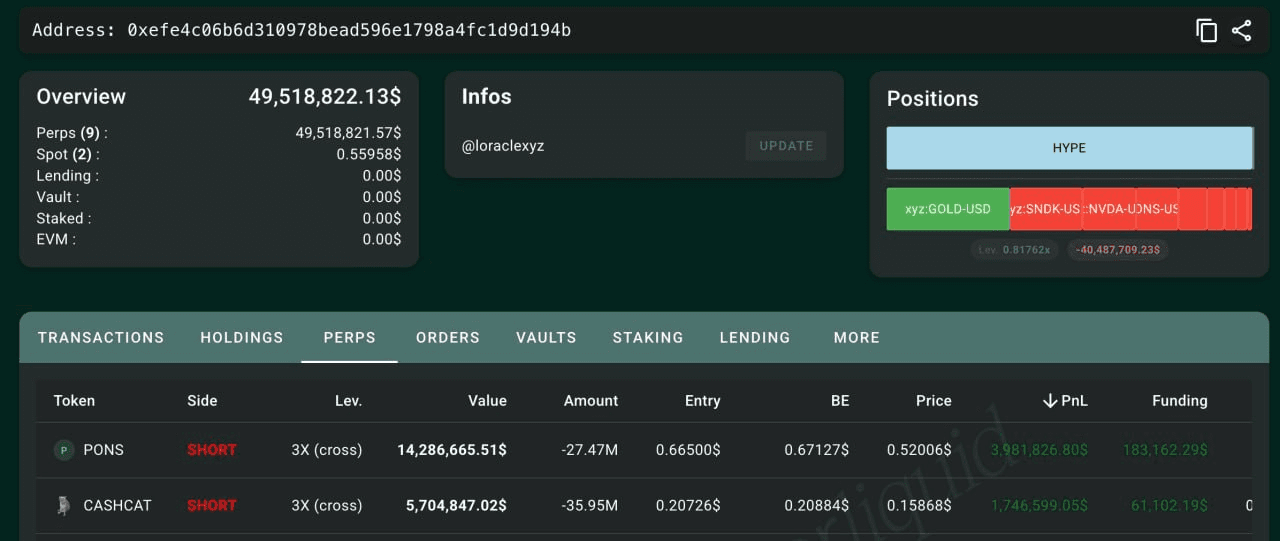Click CASHCAT PnL 1,746,599.05$

pyautogui.click(x=1039, y=505)
